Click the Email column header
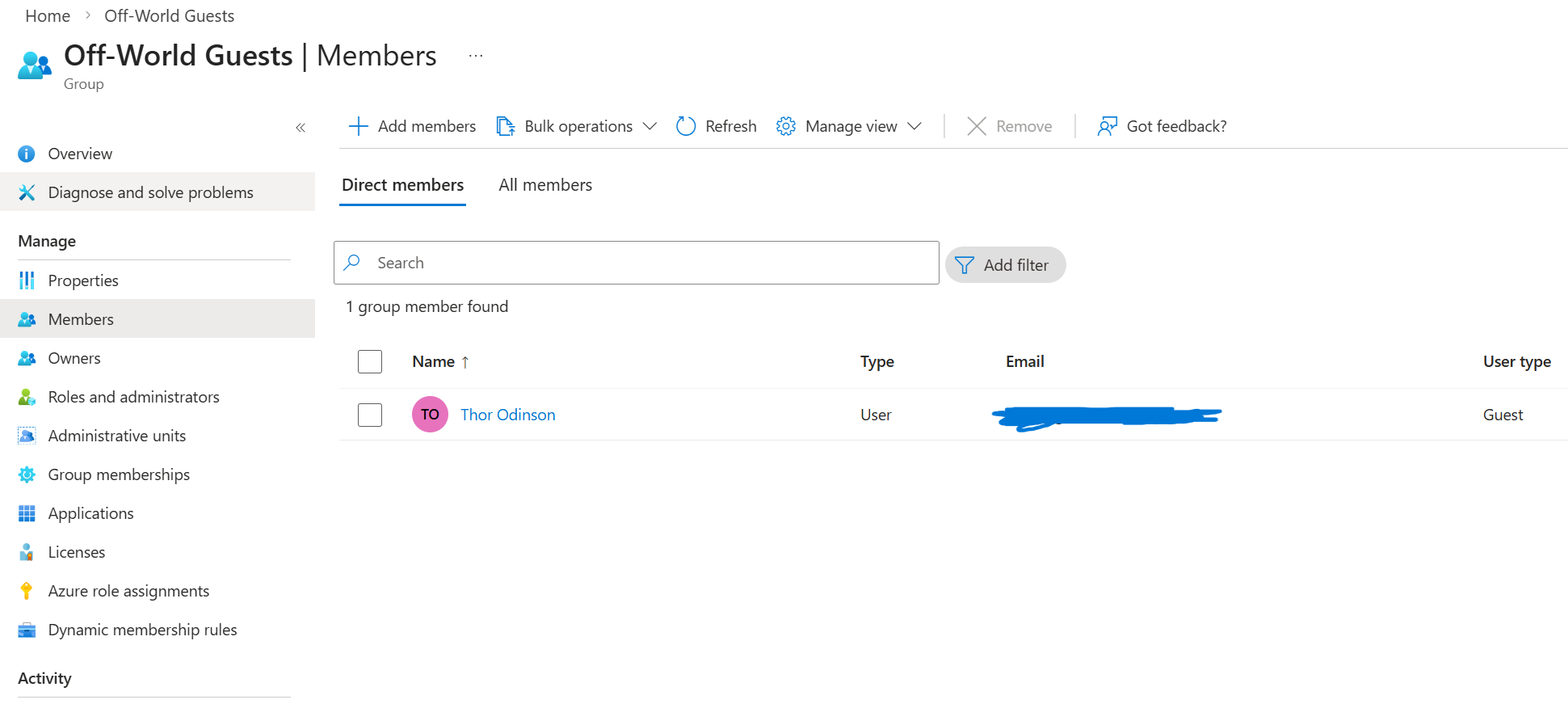Viewport: 1568px width, 704px height. pos(1025,362)
